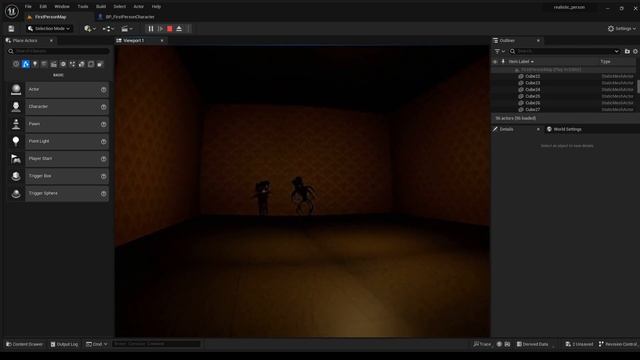Select the Geometry category icon

pos(72,64)
